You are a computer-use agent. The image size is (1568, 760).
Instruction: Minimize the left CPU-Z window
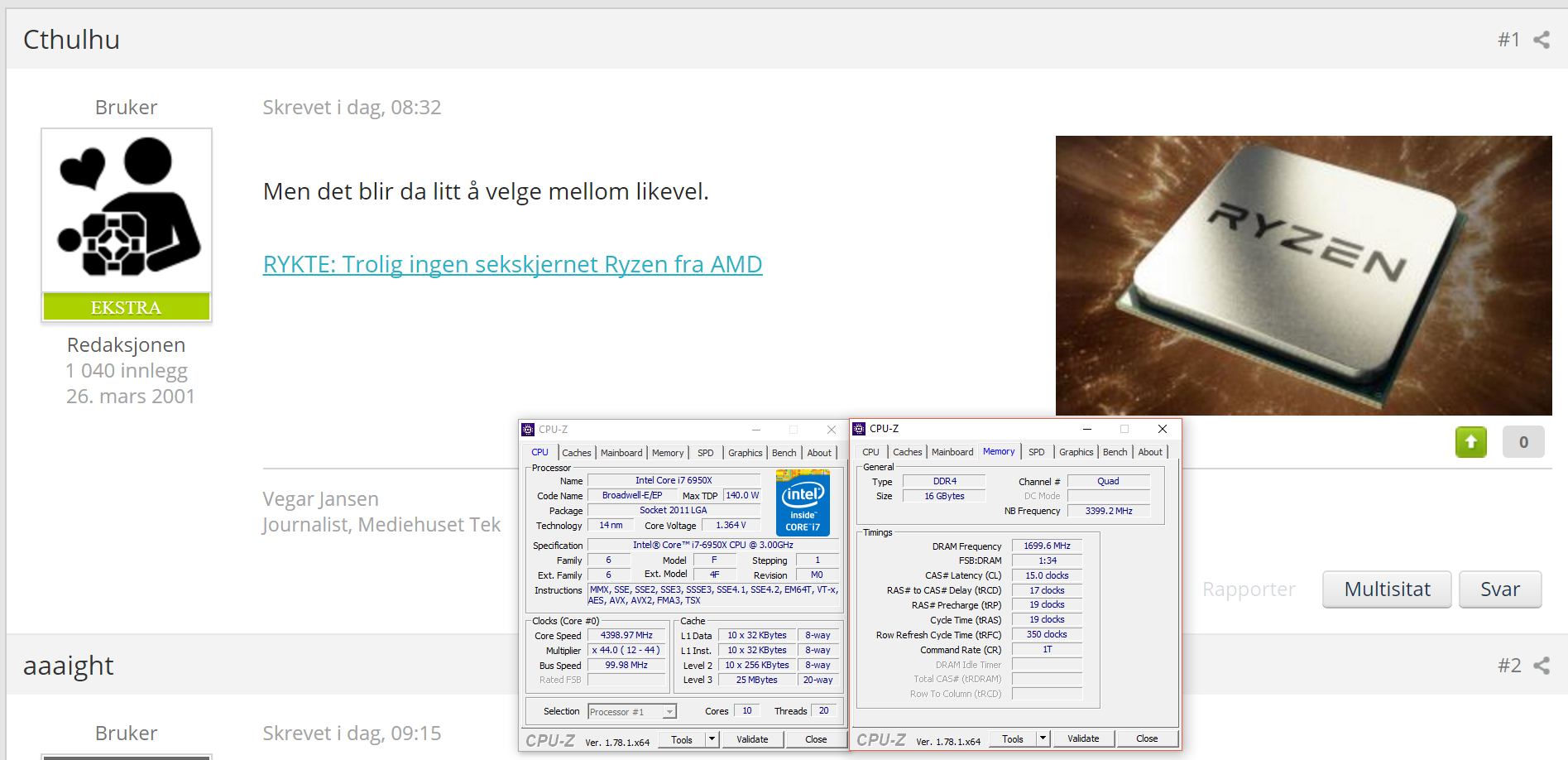(756, 430)
